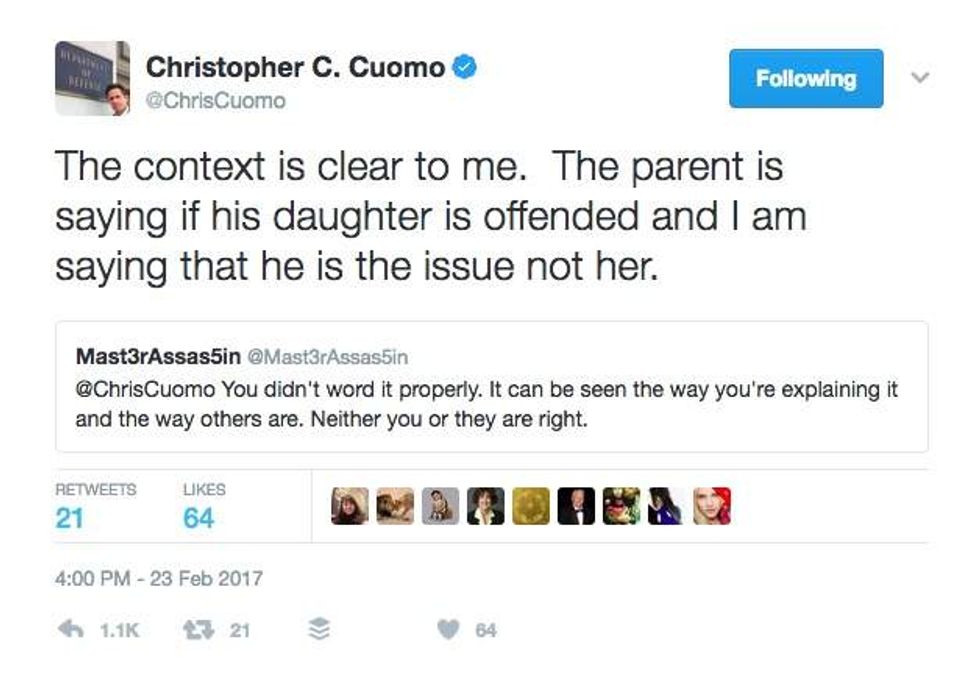Retweet this tweet using the retweet icon

pyautogui.click(x=194, y=630)
